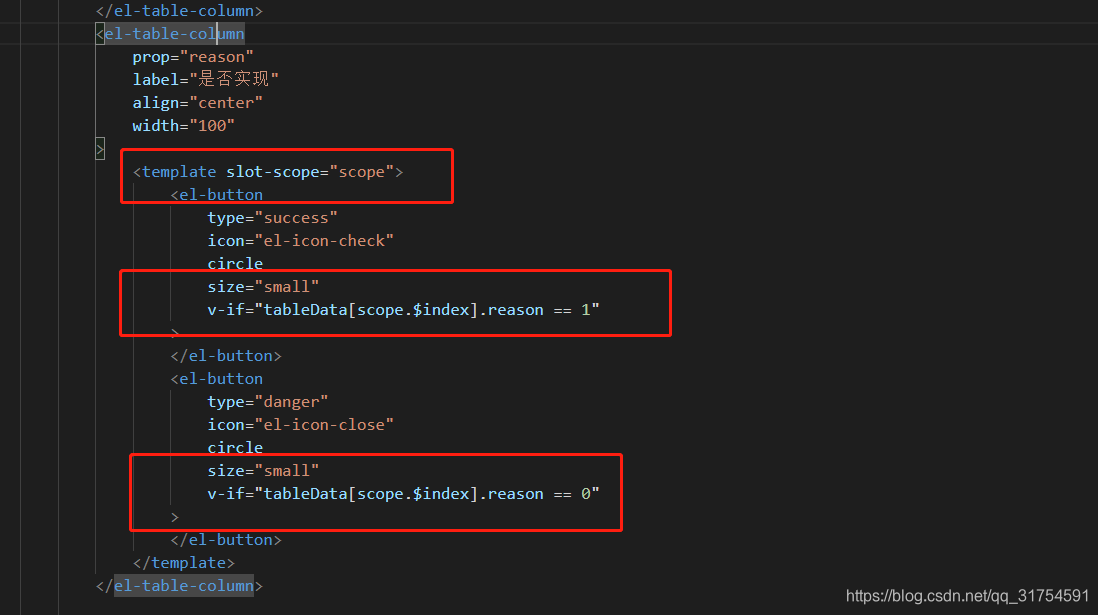The image size is (1098, 615).
Task: Click the </el-button> closing tag after the reason == 1 line
Action: (225, 356)
